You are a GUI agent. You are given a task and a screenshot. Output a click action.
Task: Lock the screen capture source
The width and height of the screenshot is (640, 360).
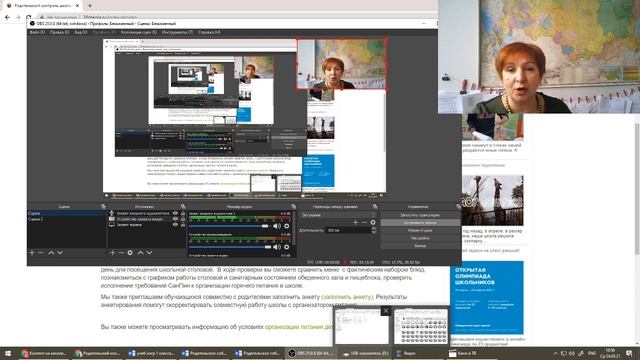(183, 225)
